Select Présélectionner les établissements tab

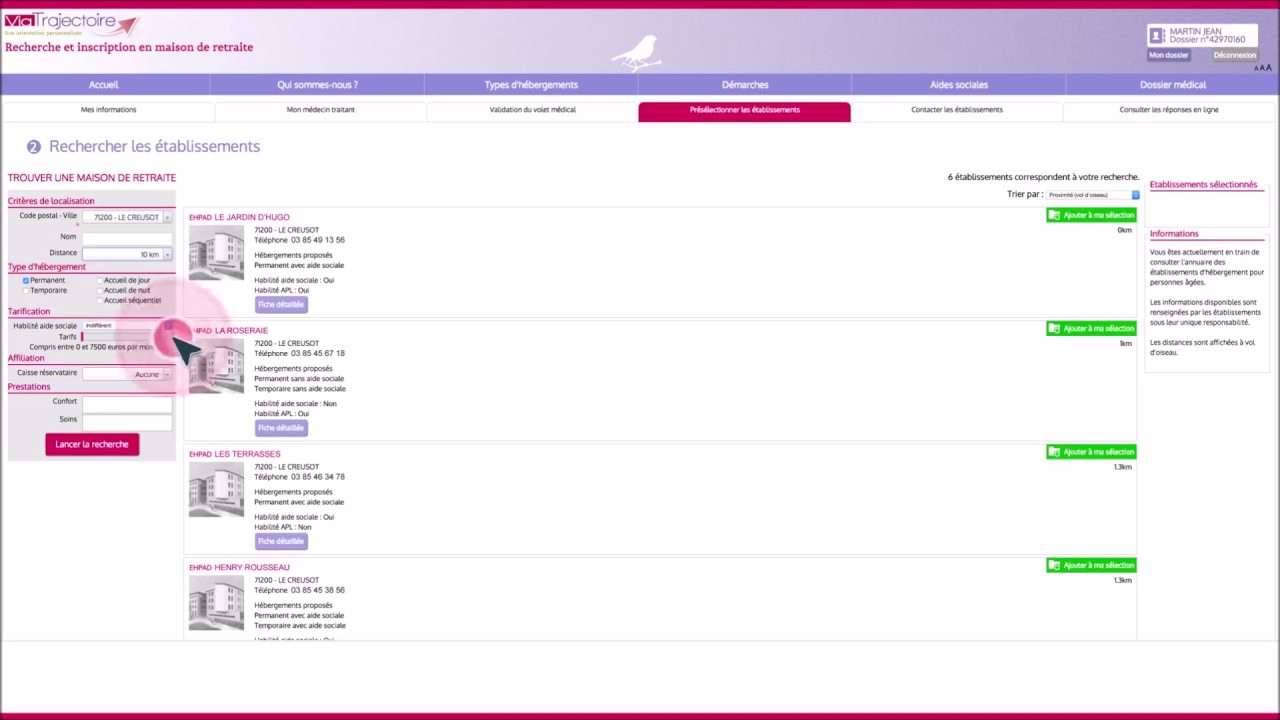(745, 110)
